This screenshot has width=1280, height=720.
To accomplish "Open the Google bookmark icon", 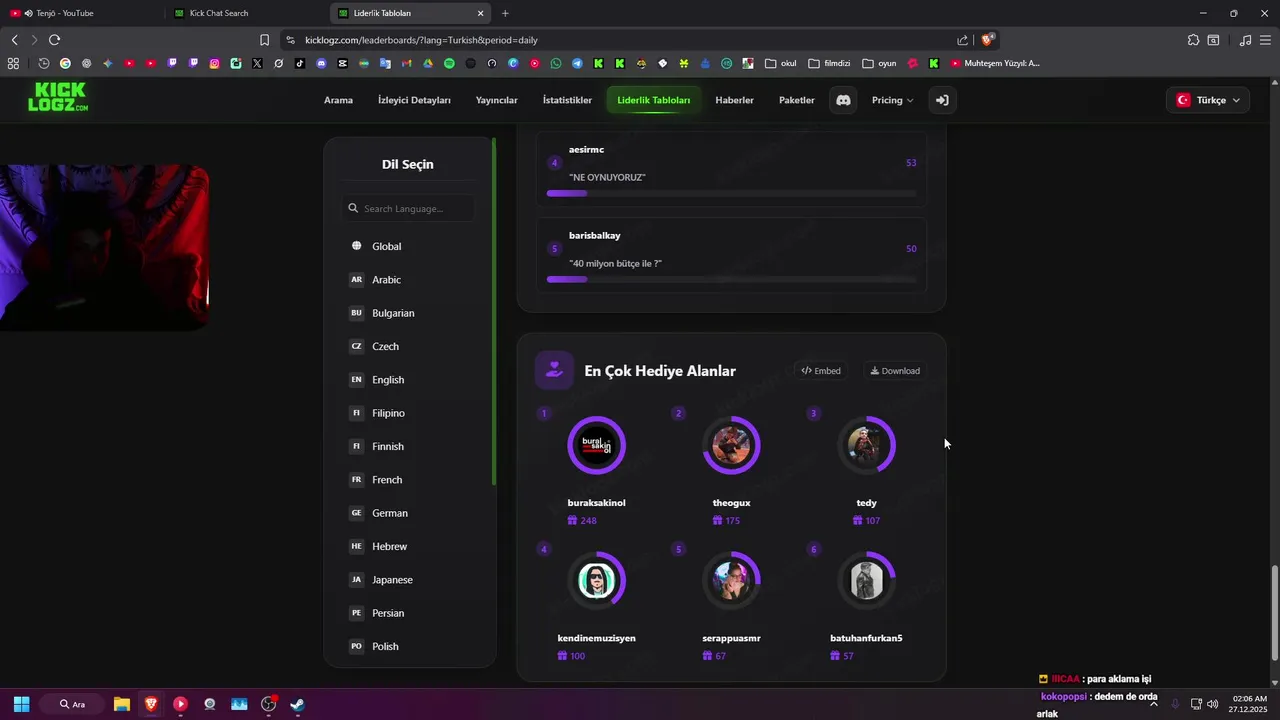I will pos(65,63).
